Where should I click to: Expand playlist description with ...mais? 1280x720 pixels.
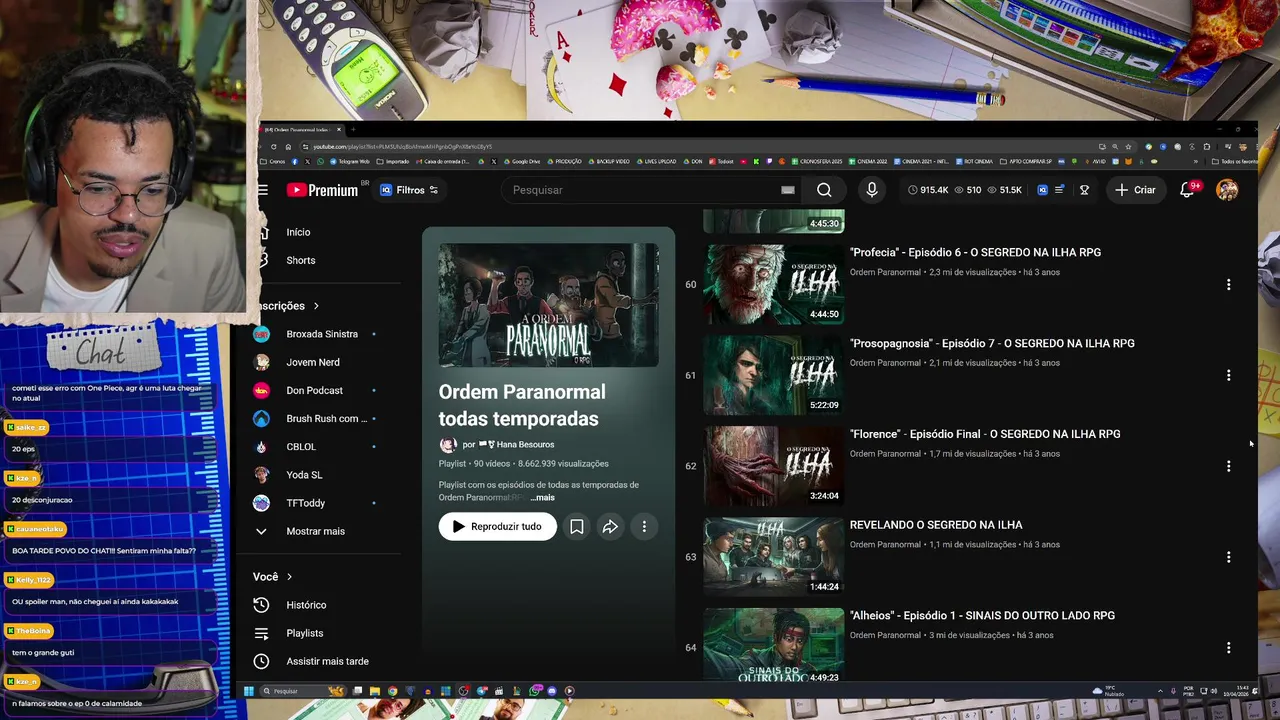coord(542,497)
